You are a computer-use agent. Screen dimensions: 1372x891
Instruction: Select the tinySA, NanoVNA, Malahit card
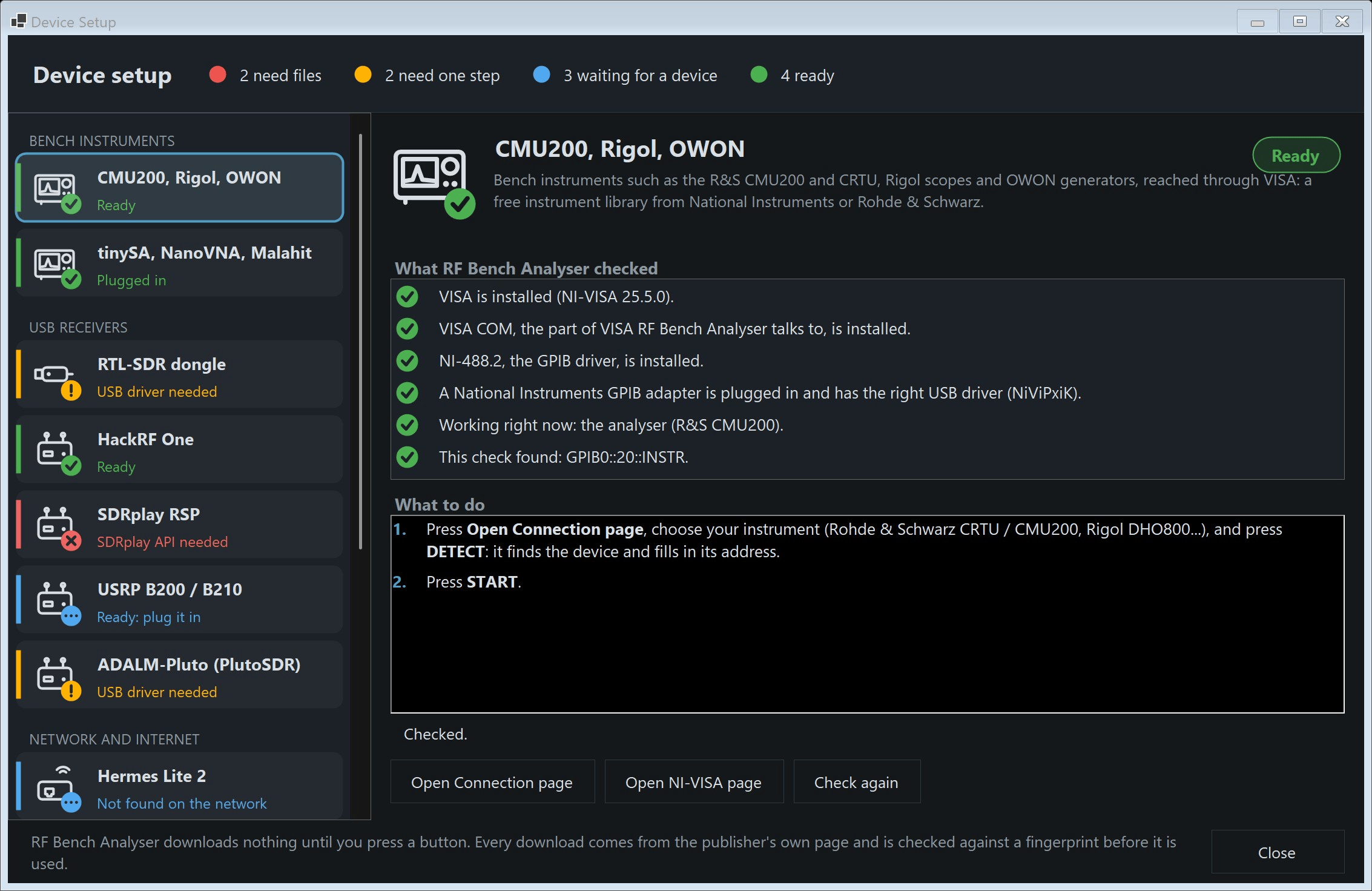[x=180, y=263]
